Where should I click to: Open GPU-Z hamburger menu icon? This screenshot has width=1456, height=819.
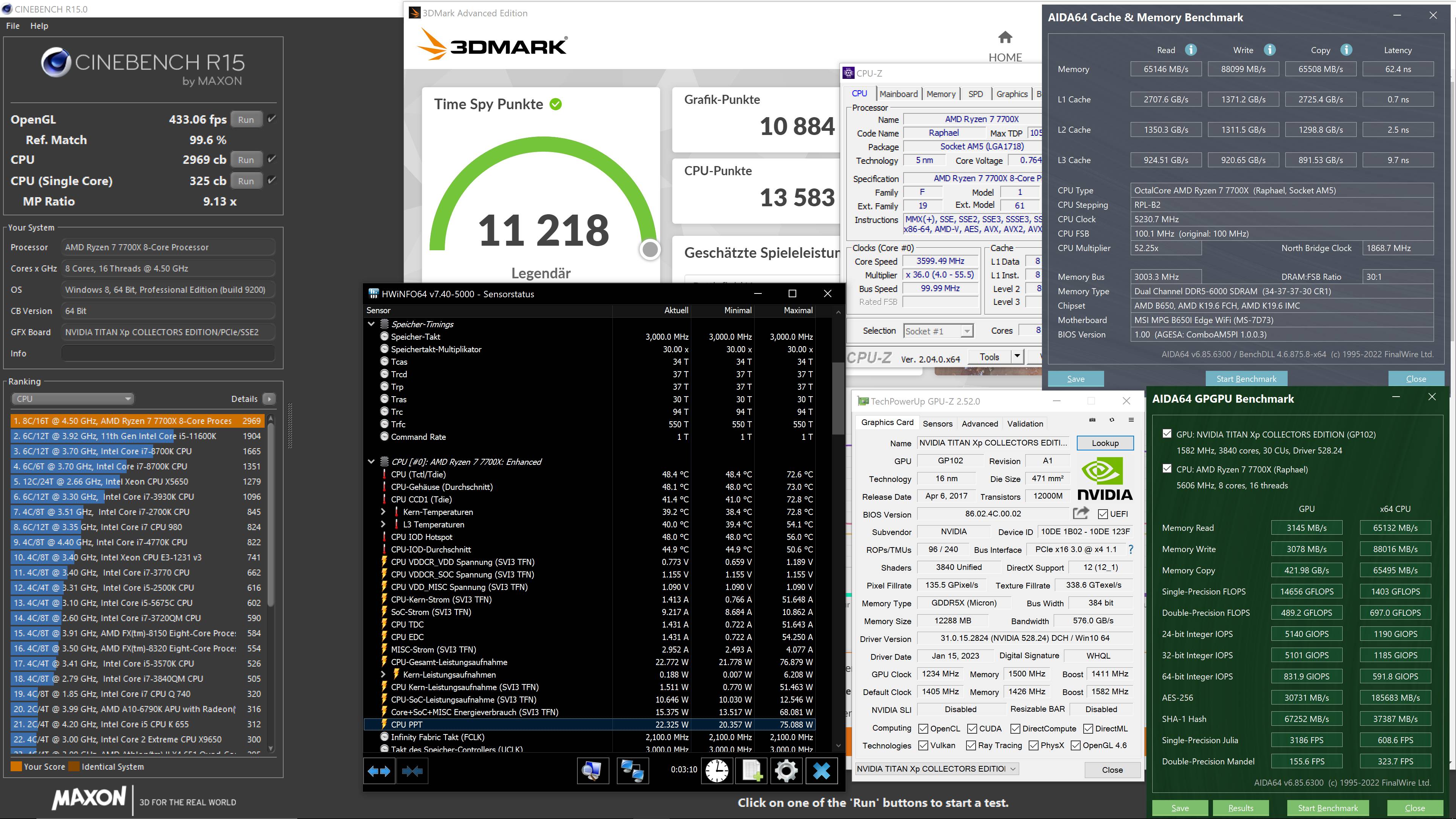[1131, 420]
